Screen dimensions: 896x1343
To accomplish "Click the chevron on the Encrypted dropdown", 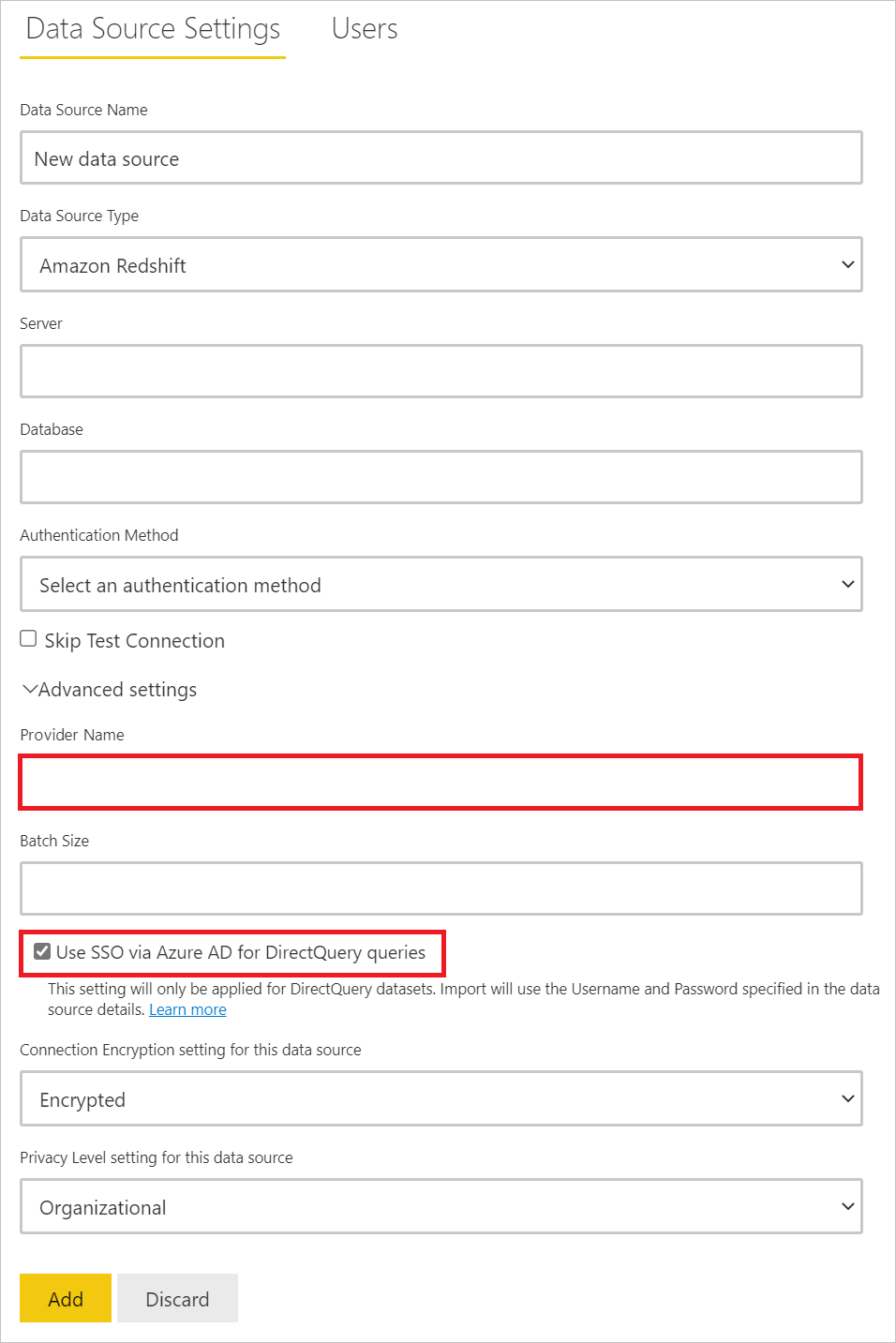I will 848,1098.
